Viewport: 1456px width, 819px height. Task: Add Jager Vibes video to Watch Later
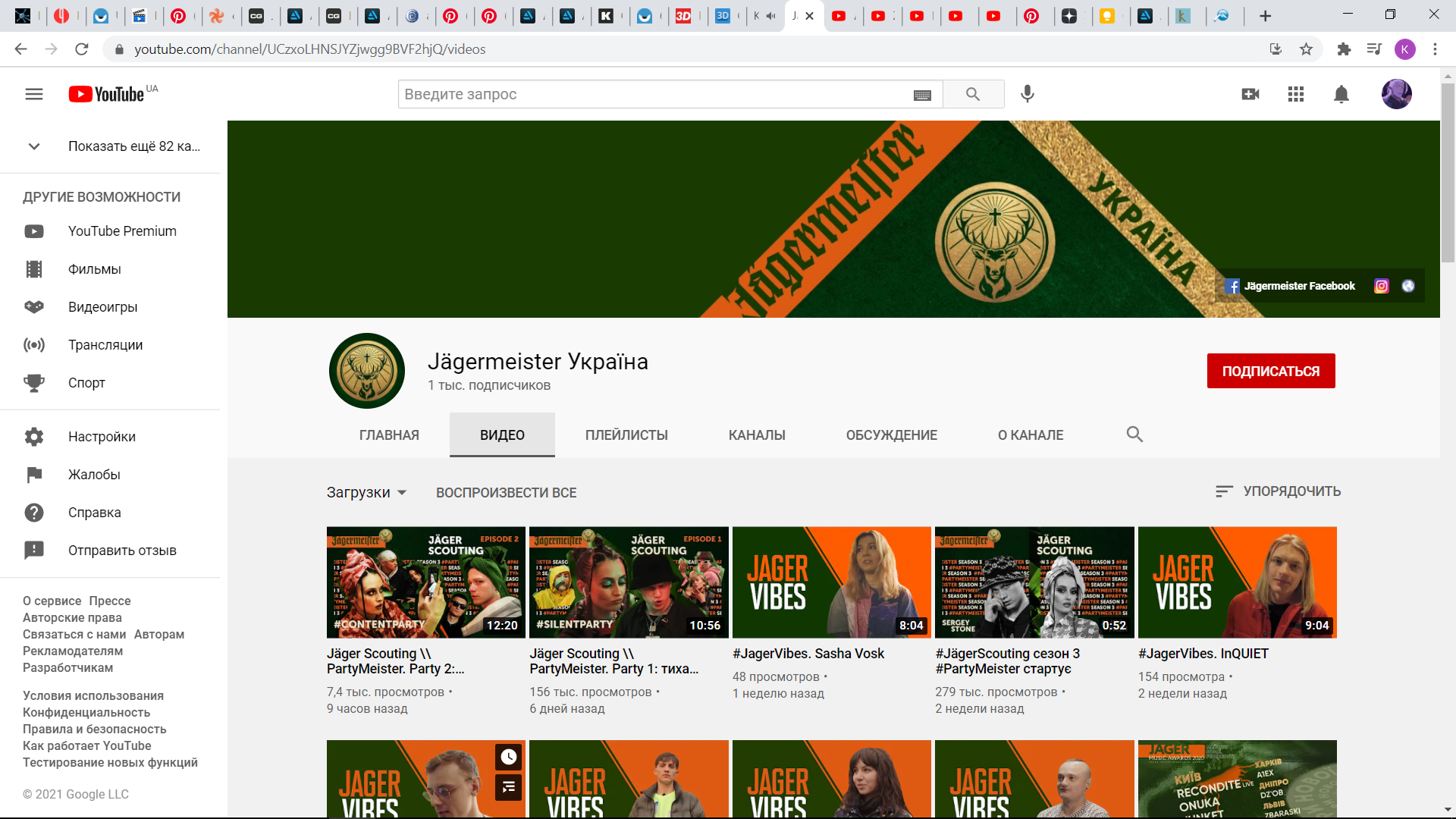point(509,757)
